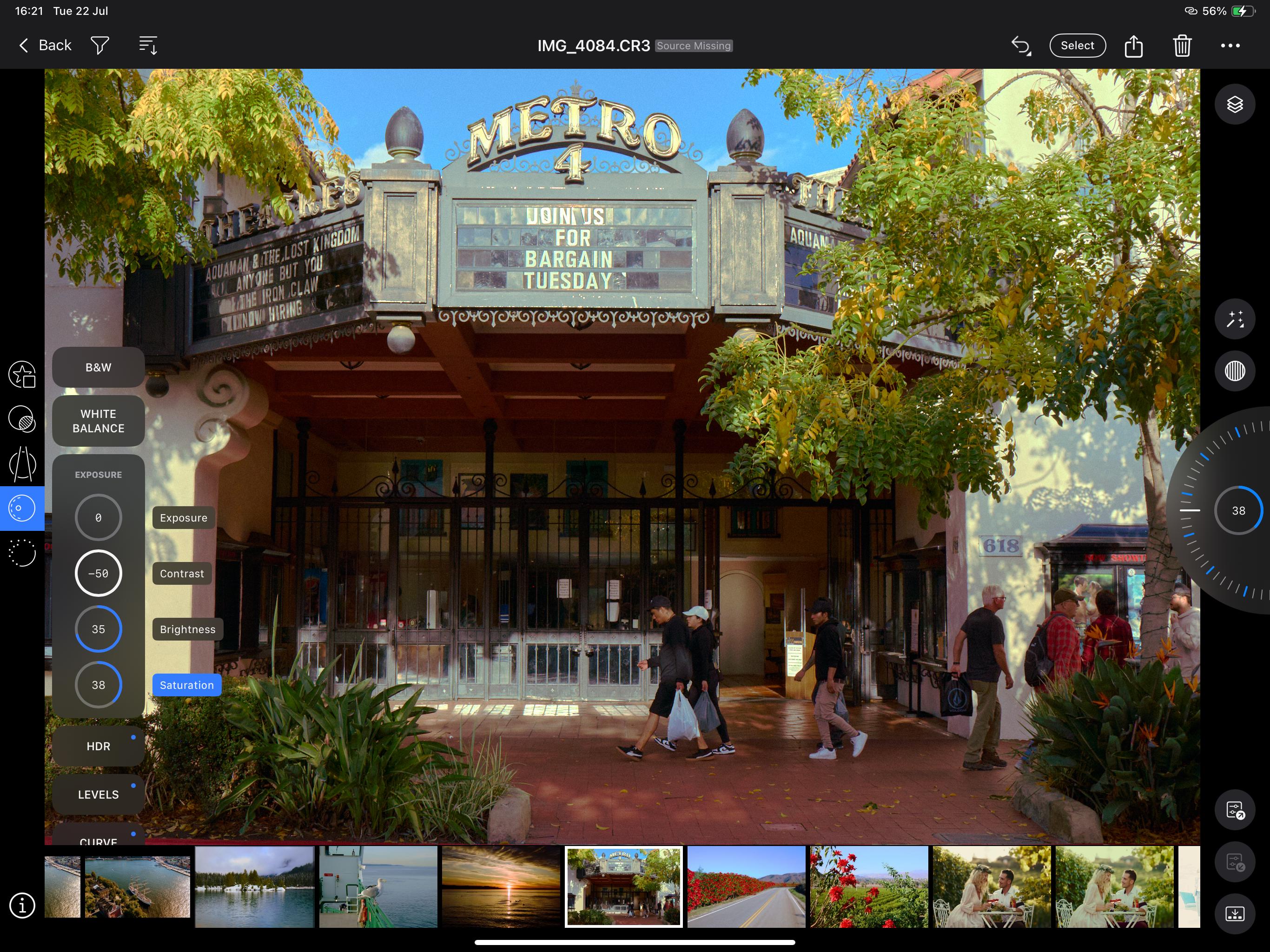Expand the HDR adjustment panel

pos(98,747)
